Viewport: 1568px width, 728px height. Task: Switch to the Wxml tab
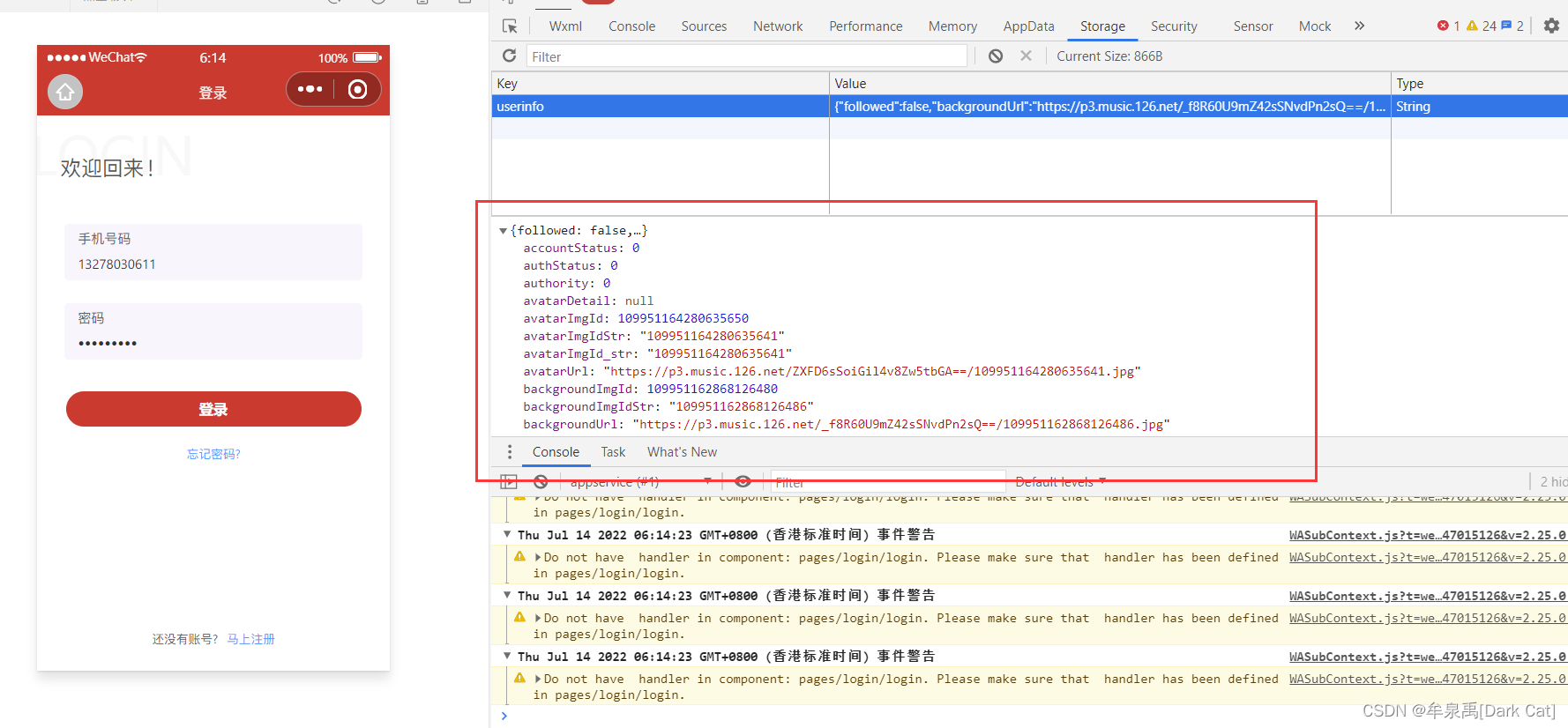pyautogui.click(x=565, y=26)
